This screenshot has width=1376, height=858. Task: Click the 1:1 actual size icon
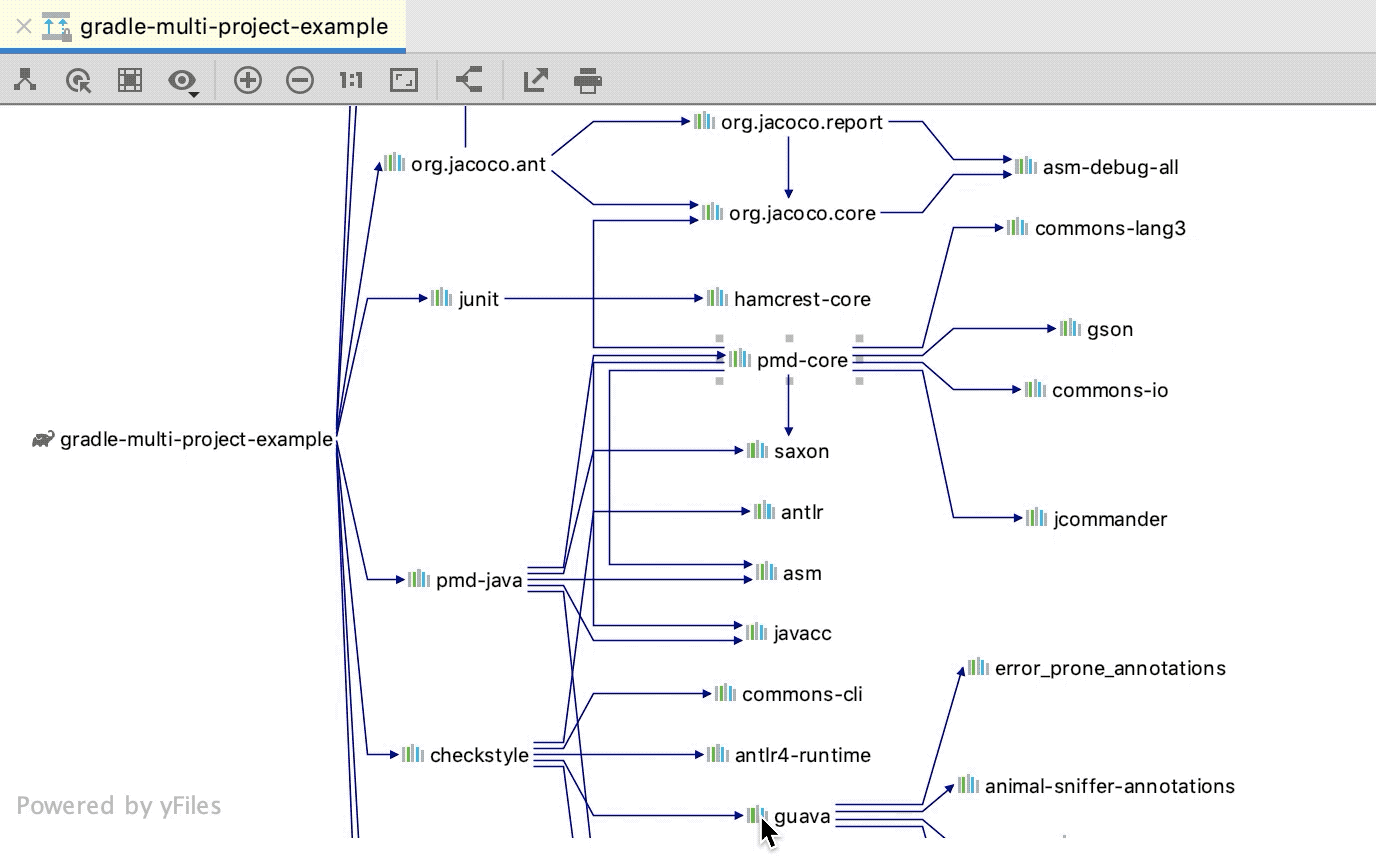[x=349, y=81]
